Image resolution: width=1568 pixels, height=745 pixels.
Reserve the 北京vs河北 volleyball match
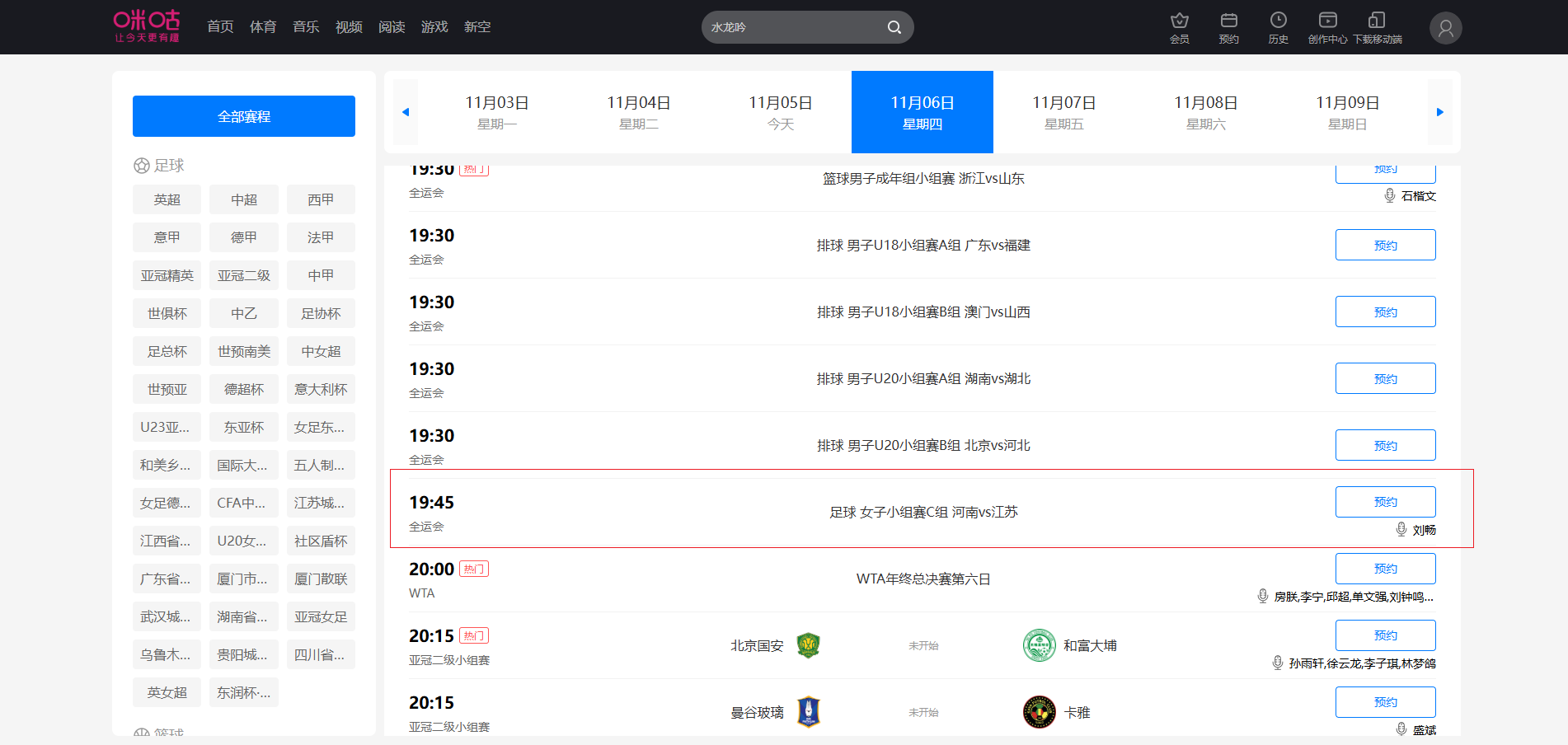pyautogui.click(x=1386, y=445)
